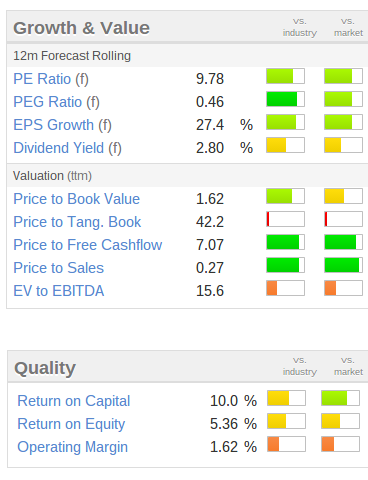The height and width of the screenshot is (480, 368).
Task: Open the Operating Margin link
Action: pos(72,447)
